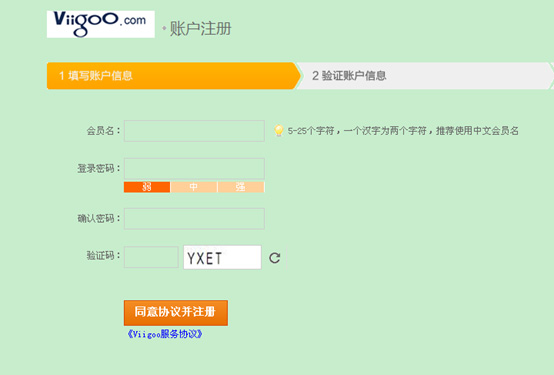
Task: Select the 1 填写账户信息 step tab
Action: tap(173, 76)
